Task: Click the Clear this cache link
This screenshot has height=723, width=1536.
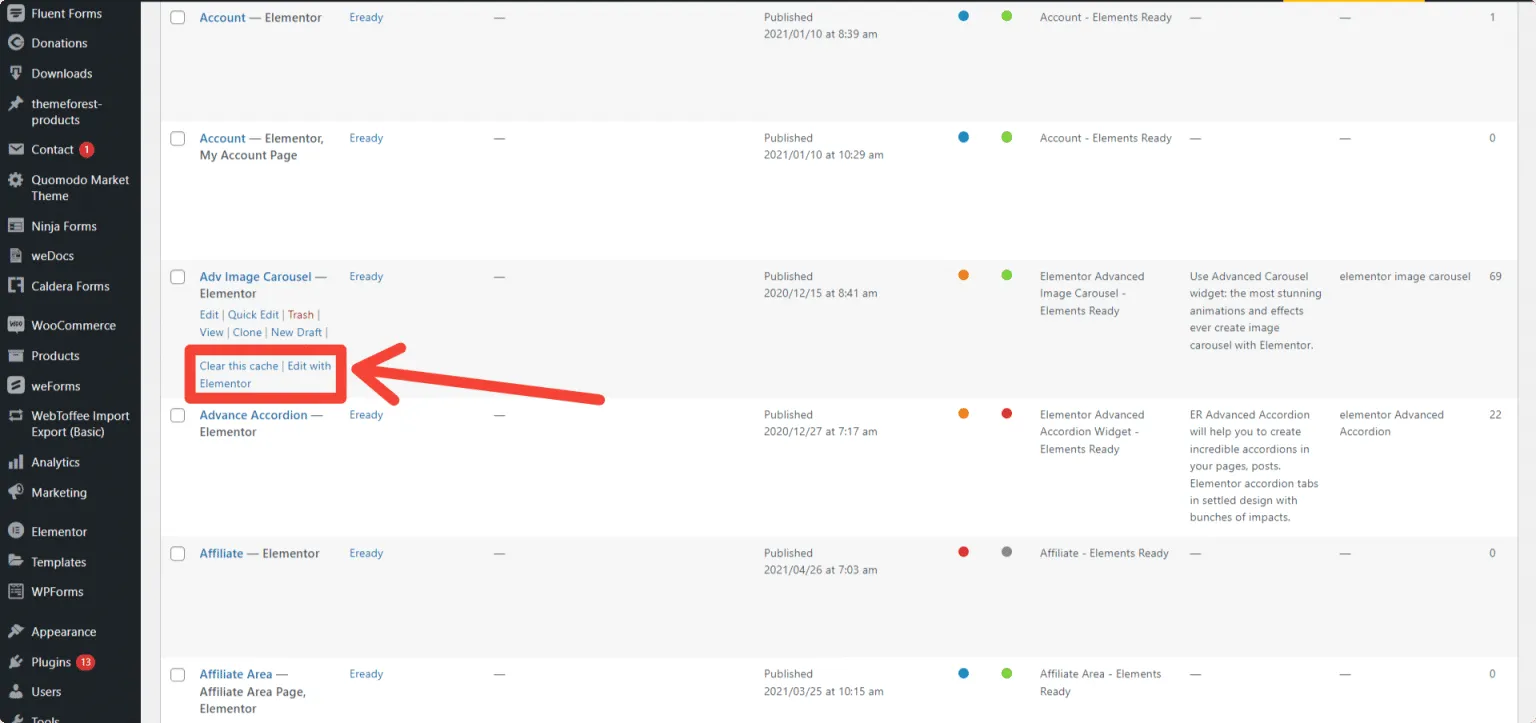Action: point(238,366)
